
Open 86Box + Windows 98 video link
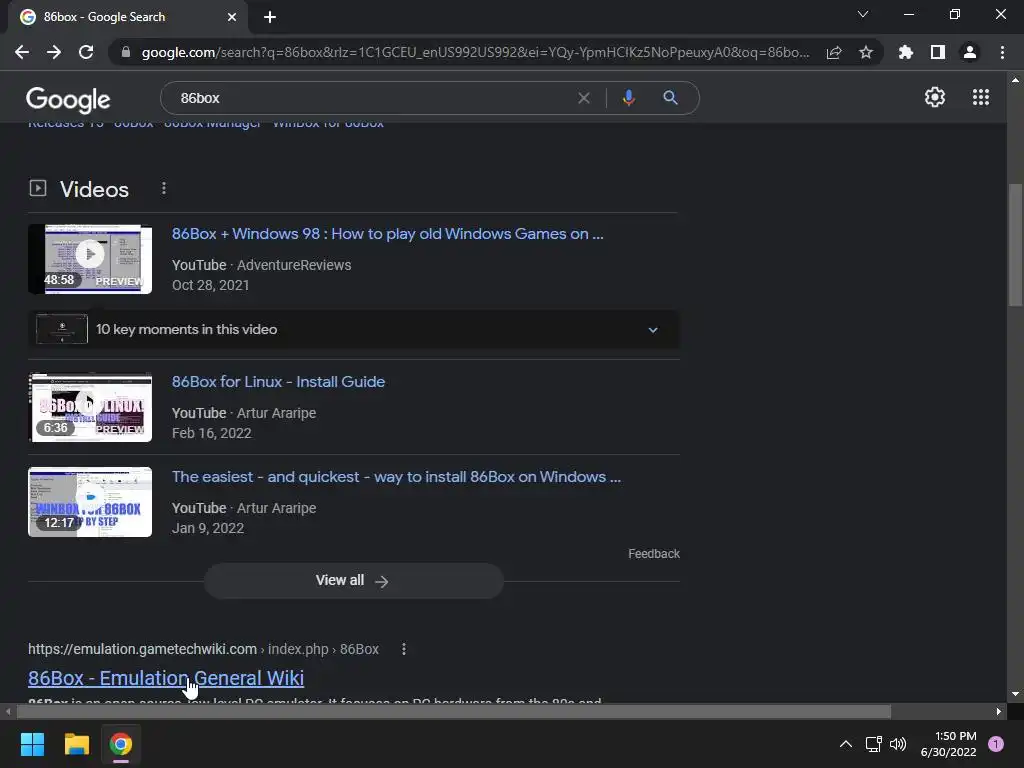tap(387, 234)
